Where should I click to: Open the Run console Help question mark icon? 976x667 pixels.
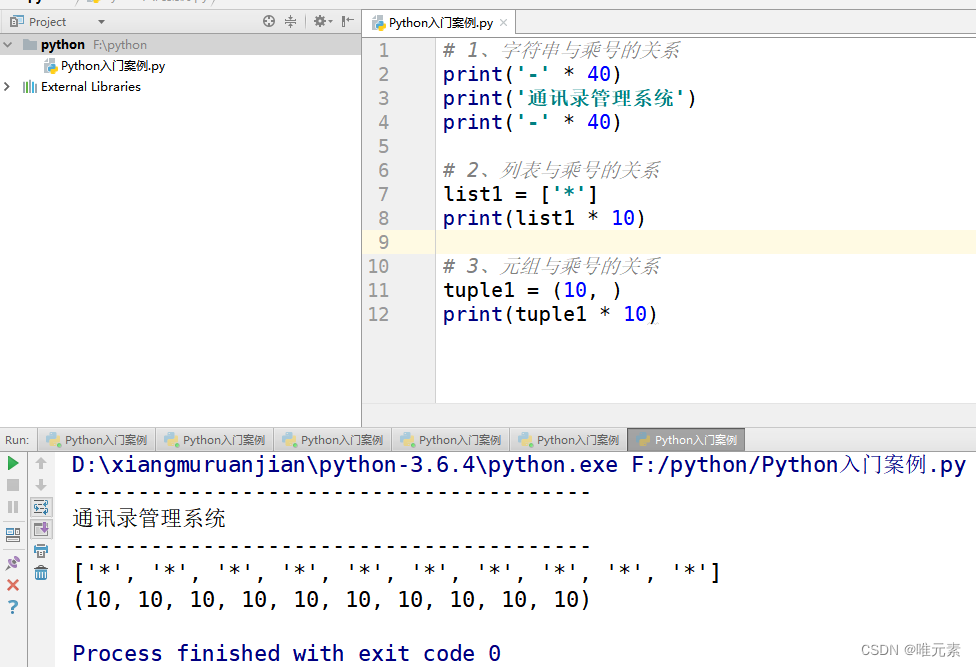tap(13, 605)
